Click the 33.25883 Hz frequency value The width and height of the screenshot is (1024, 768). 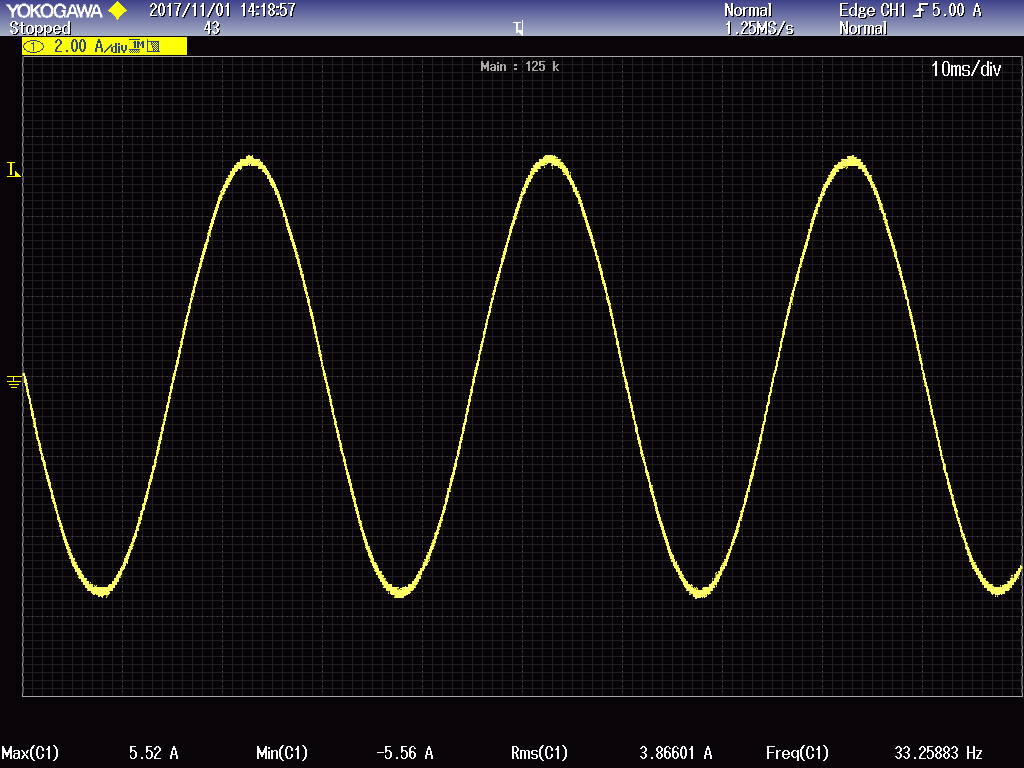coord(938,753)
